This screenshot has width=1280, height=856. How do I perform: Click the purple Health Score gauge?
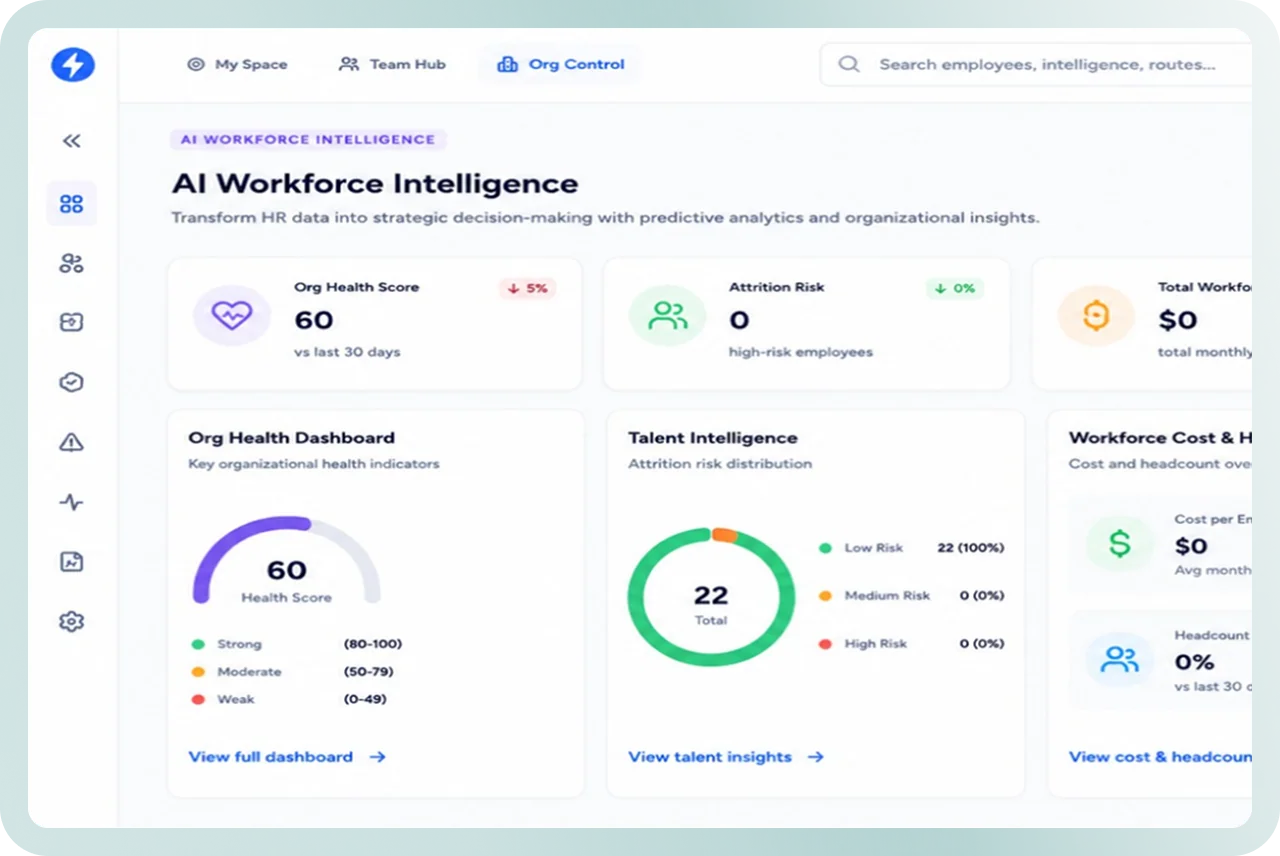point(286,560)
